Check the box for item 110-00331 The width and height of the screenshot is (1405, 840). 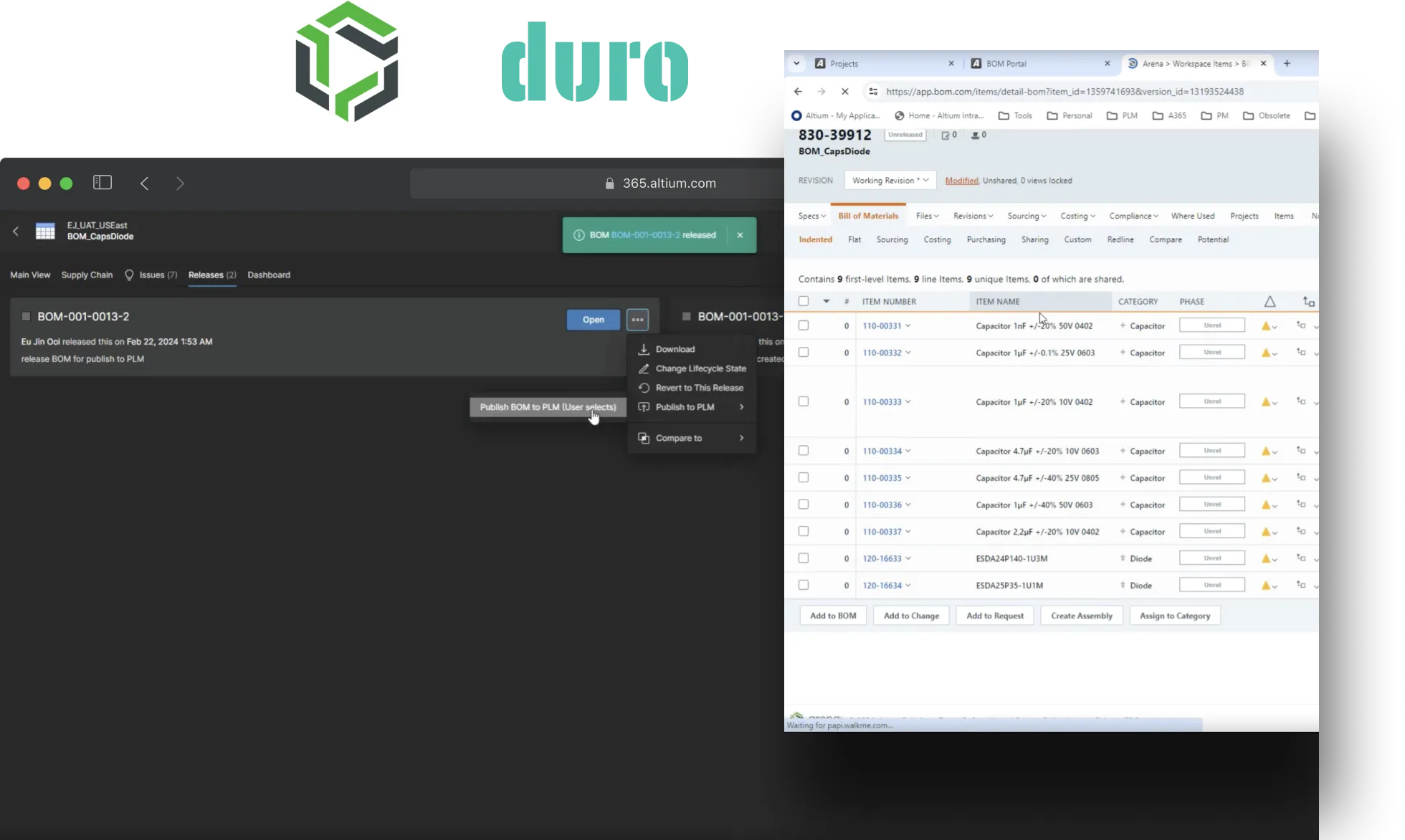coord(804,325)
